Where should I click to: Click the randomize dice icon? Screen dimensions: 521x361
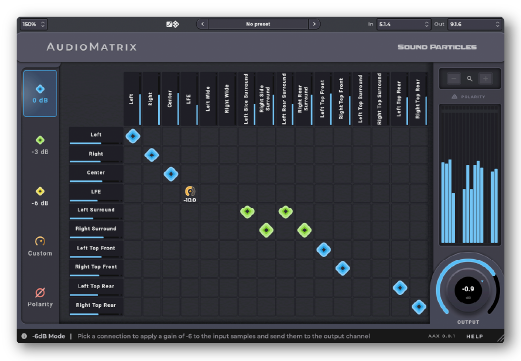click(173, 24)
